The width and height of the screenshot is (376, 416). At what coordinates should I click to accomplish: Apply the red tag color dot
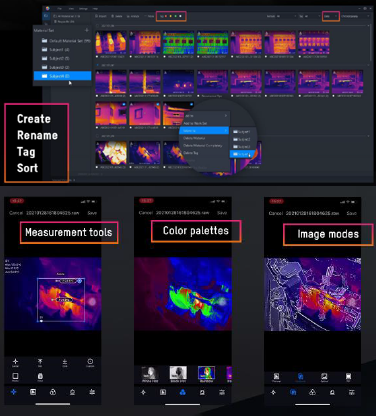166,16
